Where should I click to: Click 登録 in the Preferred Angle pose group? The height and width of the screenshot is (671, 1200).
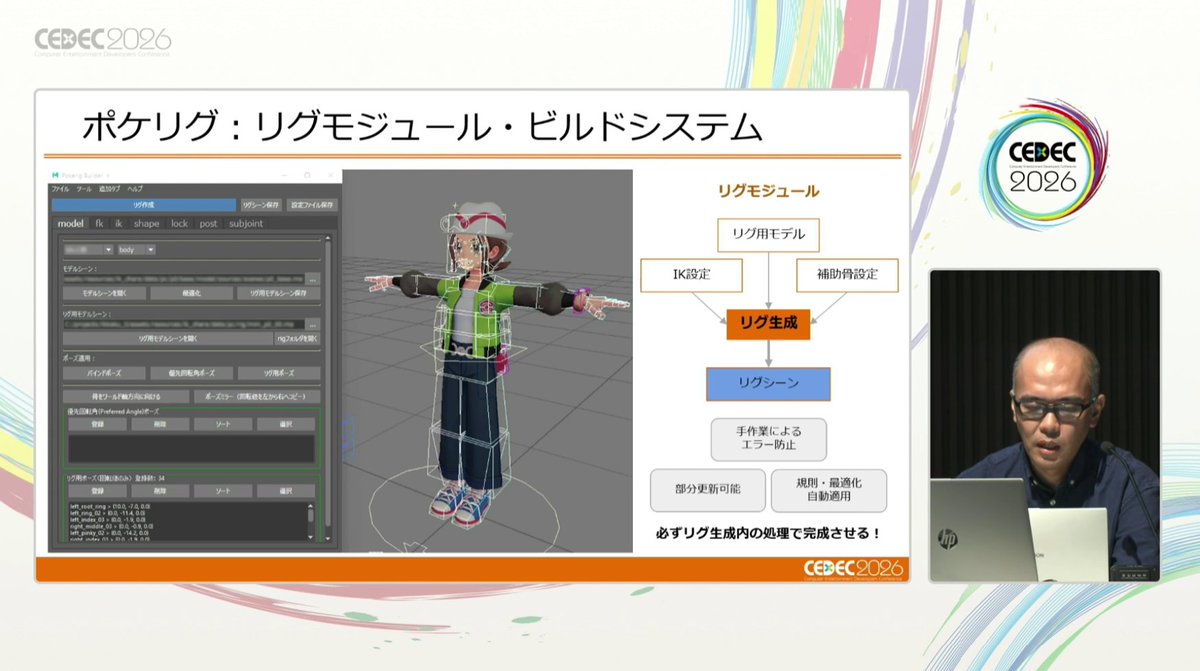97,424
